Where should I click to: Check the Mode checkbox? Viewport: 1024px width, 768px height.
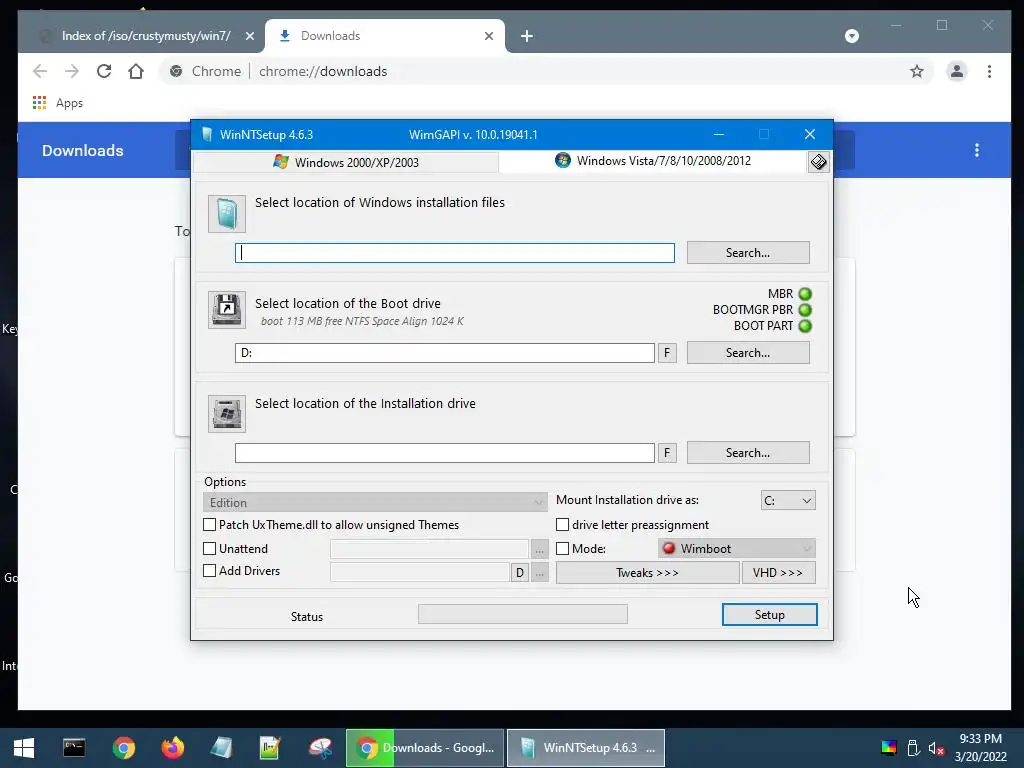coord(562,549)
